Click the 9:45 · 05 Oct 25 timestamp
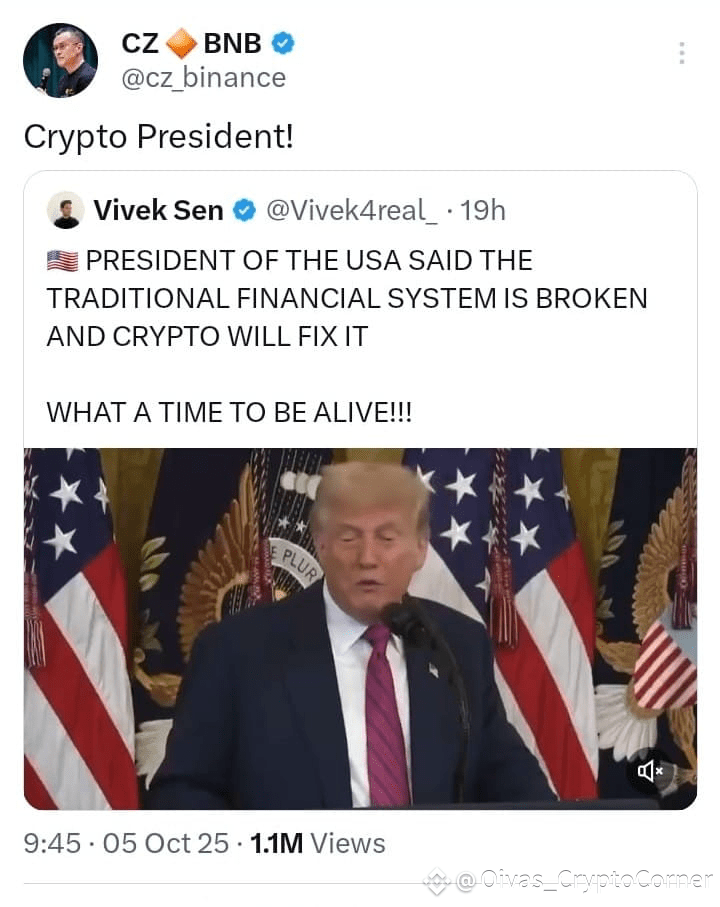This screenshot has width=720, height=907. [126, 843]
